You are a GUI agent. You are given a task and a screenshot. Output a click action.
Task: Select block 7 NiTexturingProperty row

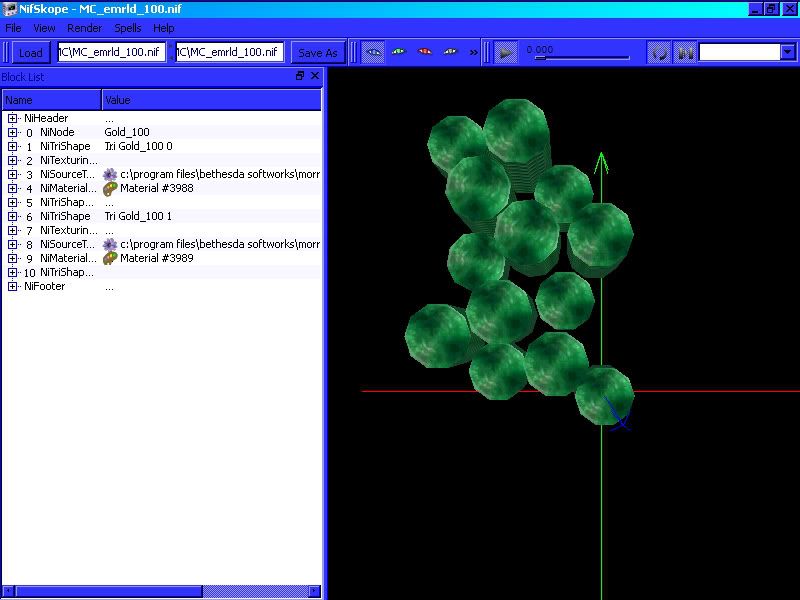pyautogui.click(x=162, y=231)
